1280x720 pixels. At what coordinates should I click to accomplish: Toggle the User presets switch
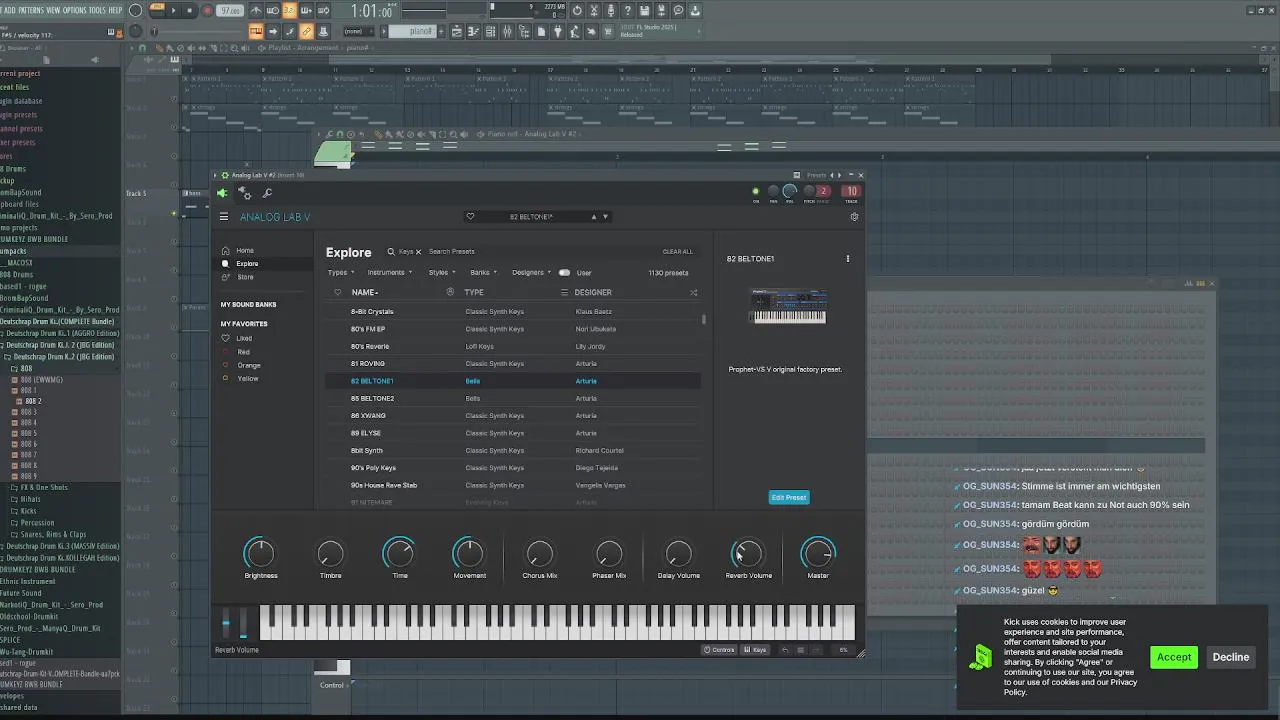click(564, 273)
